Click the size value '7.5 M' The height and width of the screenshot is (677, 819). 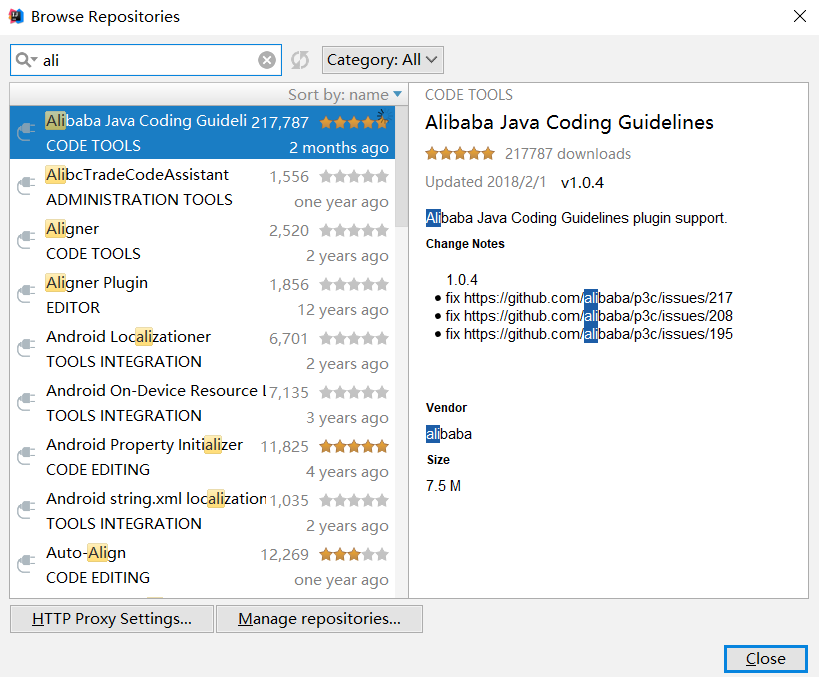click(x=443, y=486)
